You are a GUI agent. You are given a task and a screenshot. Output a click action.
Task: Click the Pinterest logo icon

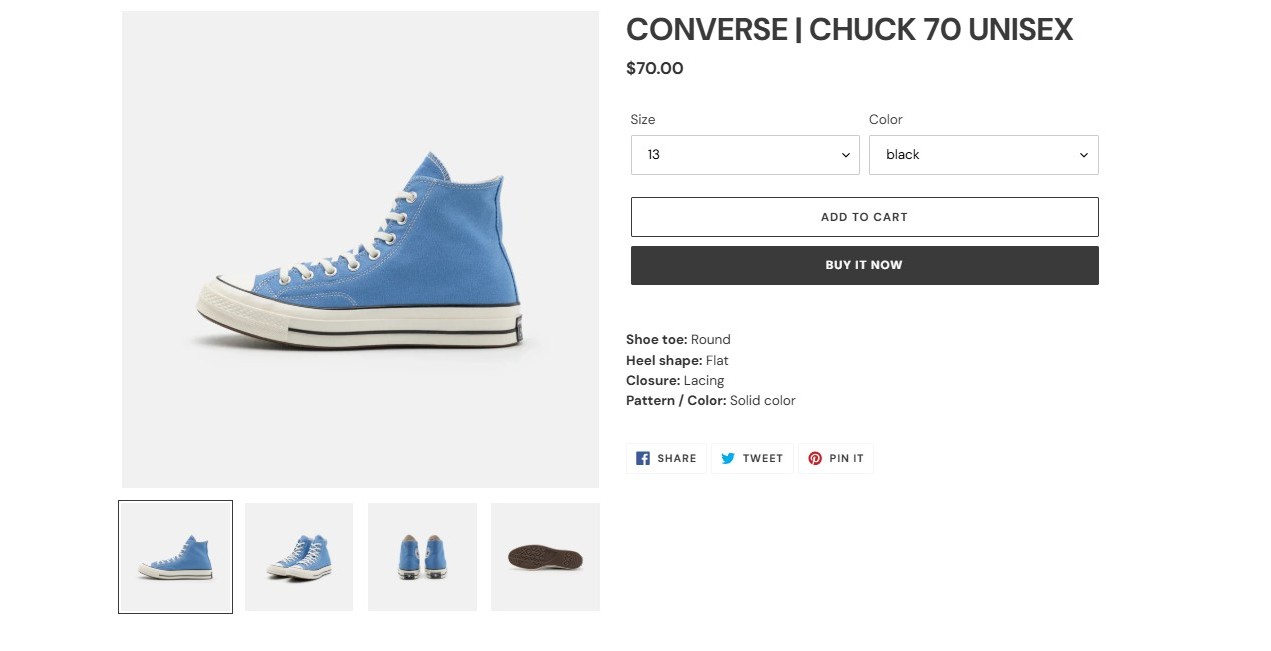pos(815,458)
